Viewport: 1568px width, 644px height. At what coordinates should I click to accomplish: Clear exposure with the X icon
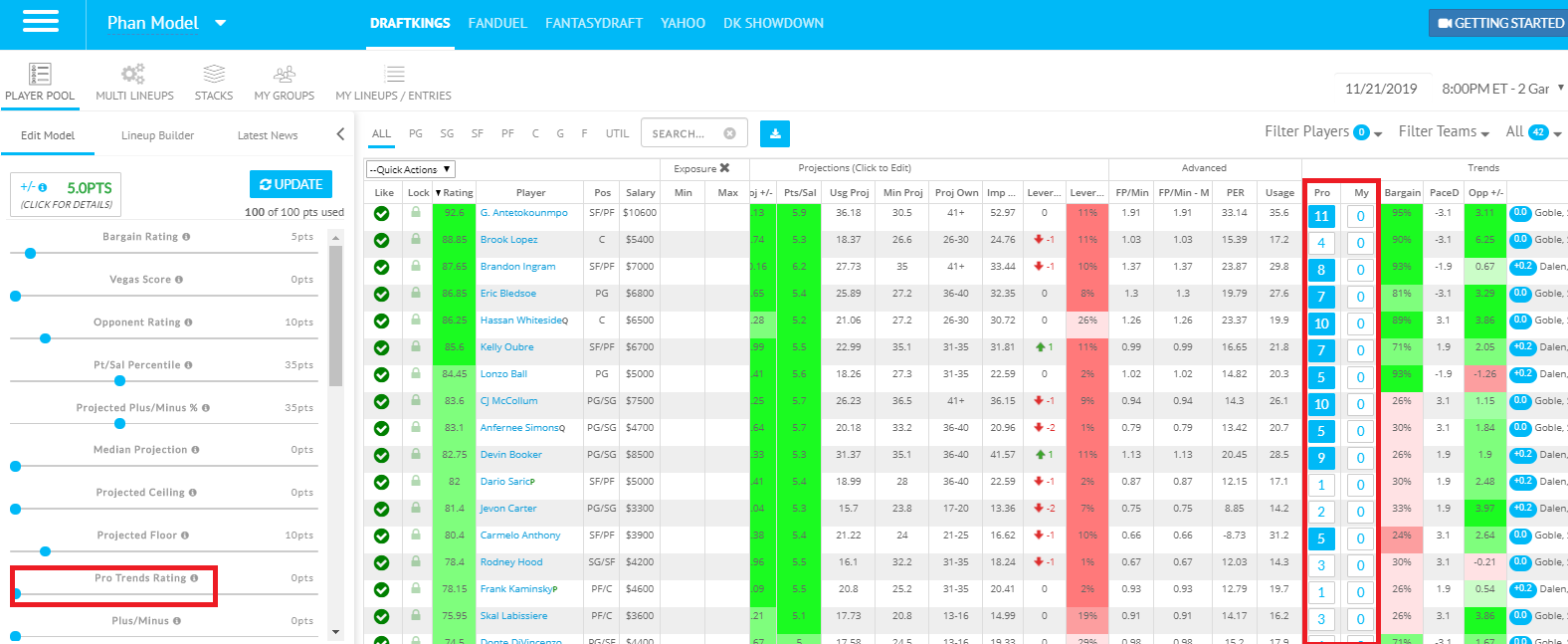pos(724,168)
